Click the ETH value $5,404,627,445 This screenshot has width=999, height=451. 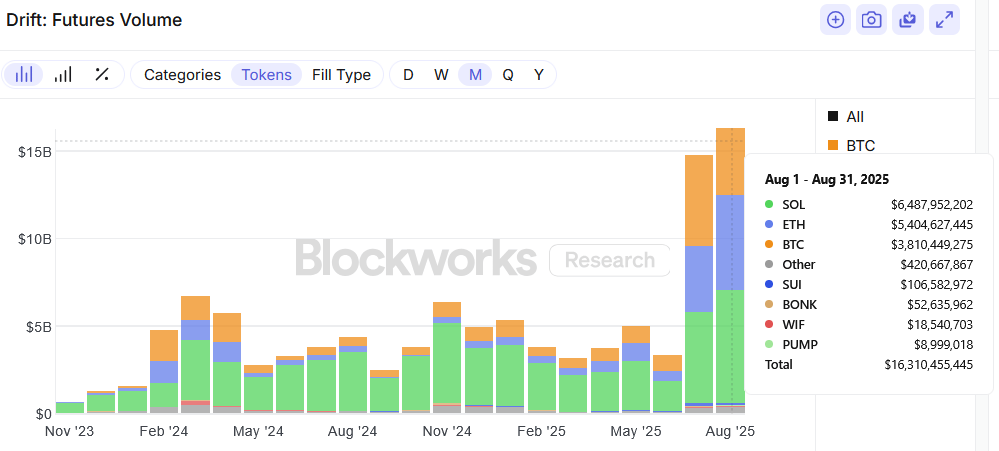tap(932, 225)
